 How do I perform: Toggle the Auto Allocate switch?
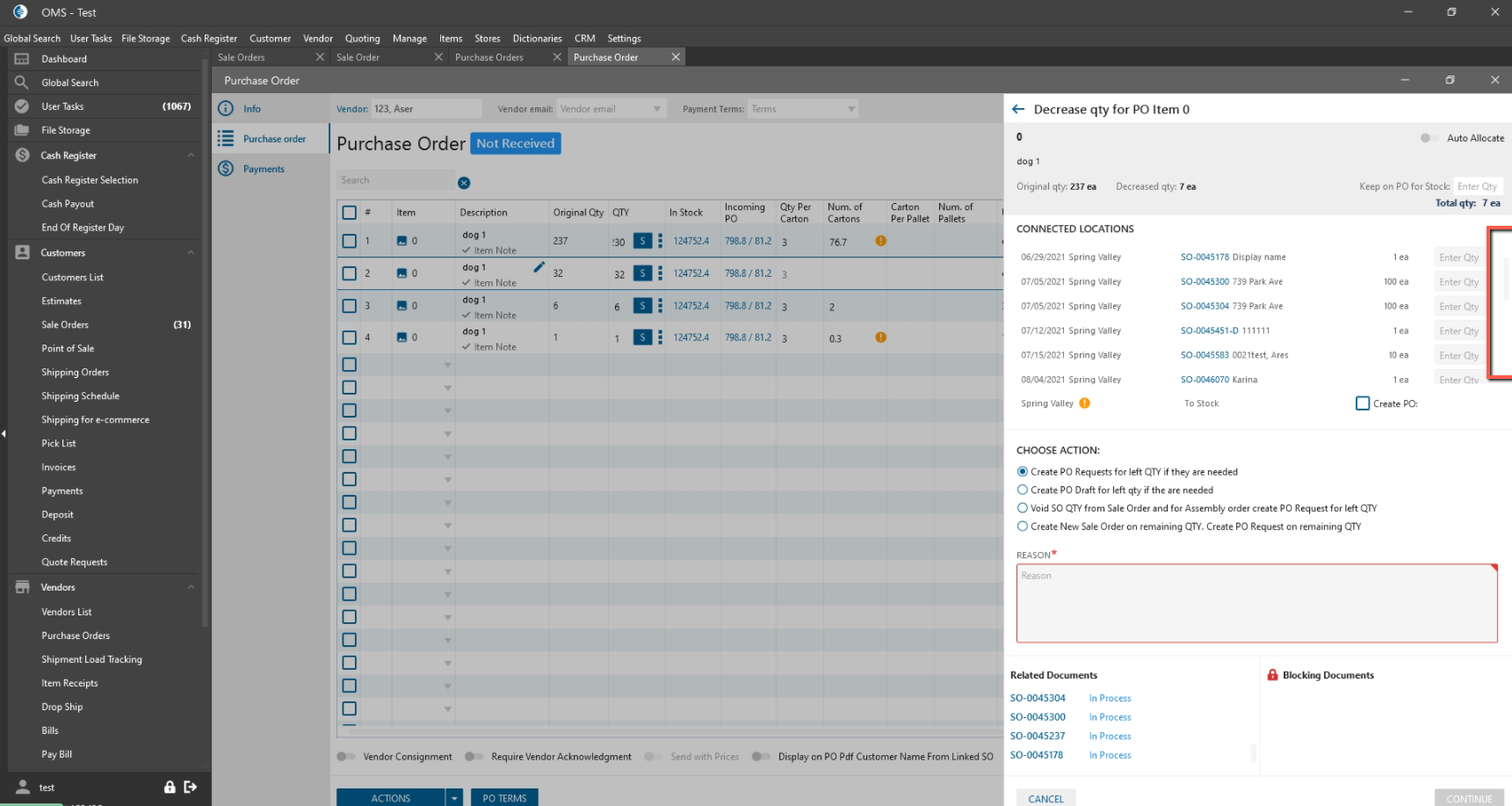[1429, 138]
